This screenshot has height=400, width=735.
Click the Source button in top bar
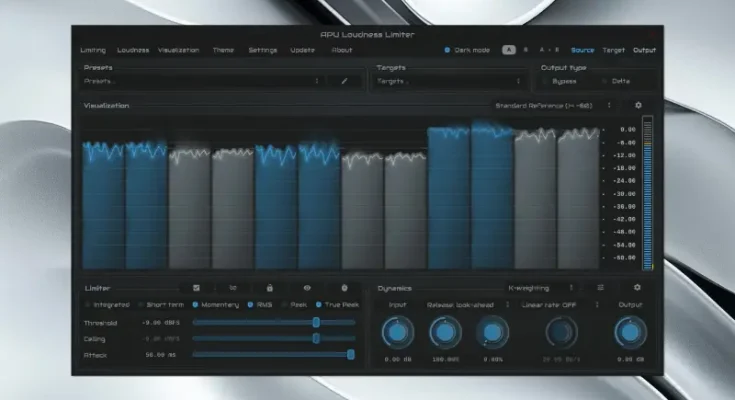(x=582, y=50)
